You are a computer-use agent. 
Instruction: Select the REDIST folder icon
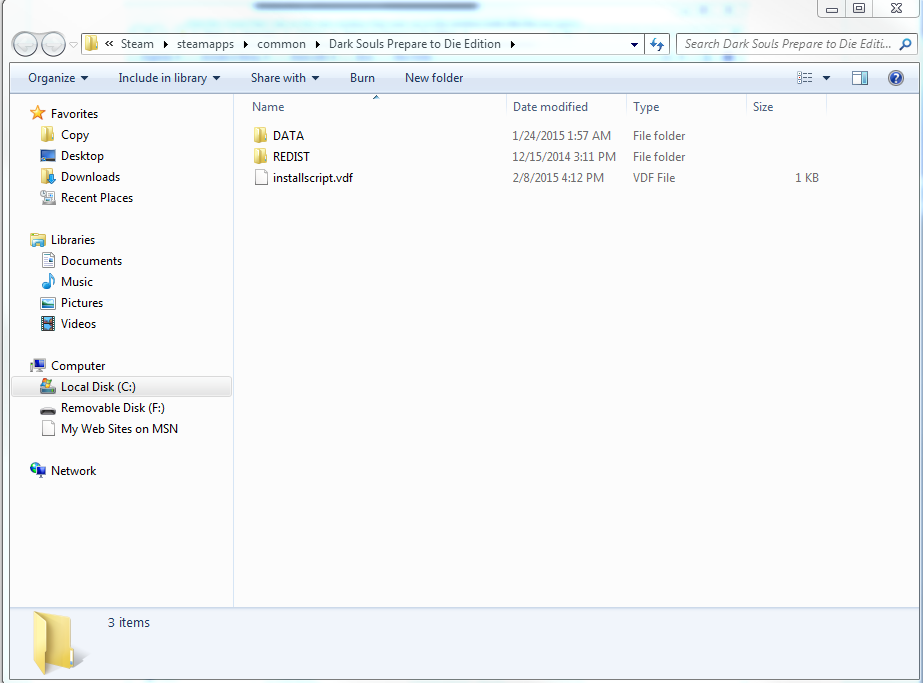[261, 157]
